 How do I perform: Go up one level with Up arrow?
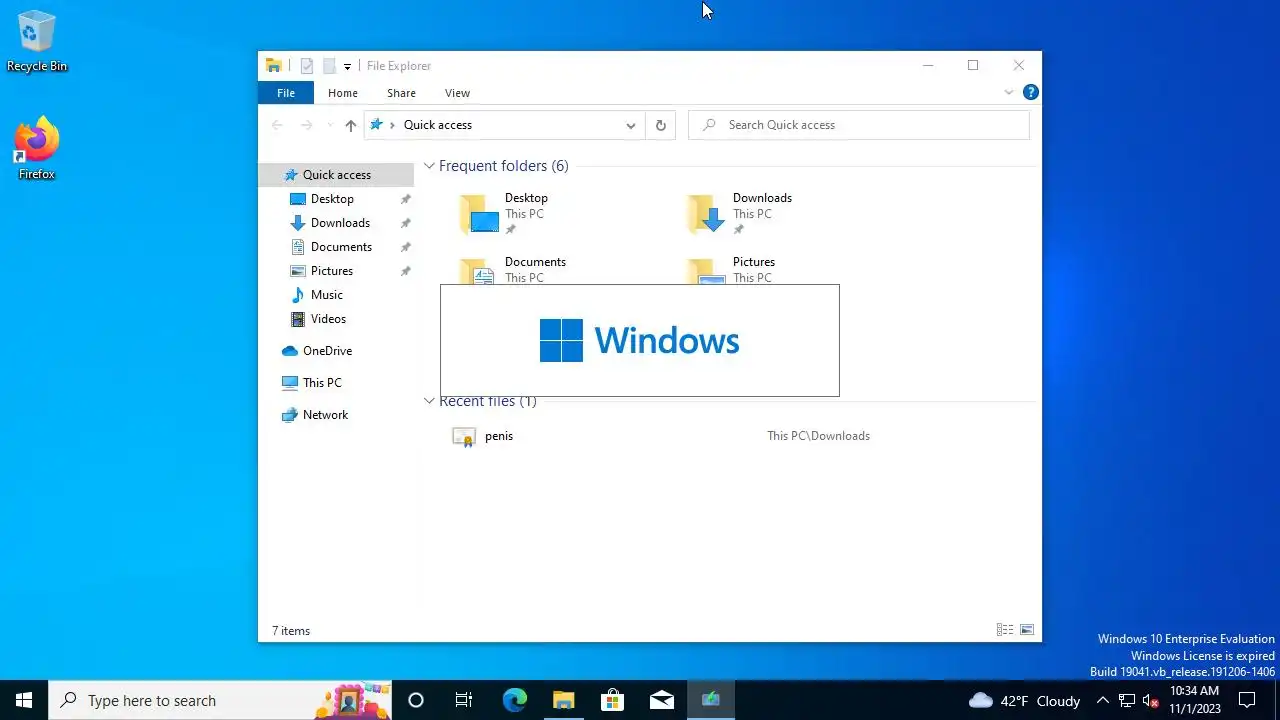click(350, 125)
